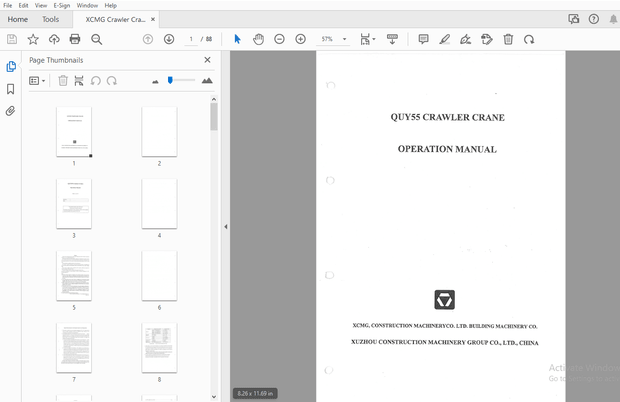Click thumbnail scrollbar up arrow
Image resolution: width=620 pixels, height=402 pixels.
[x=214, y=99]
